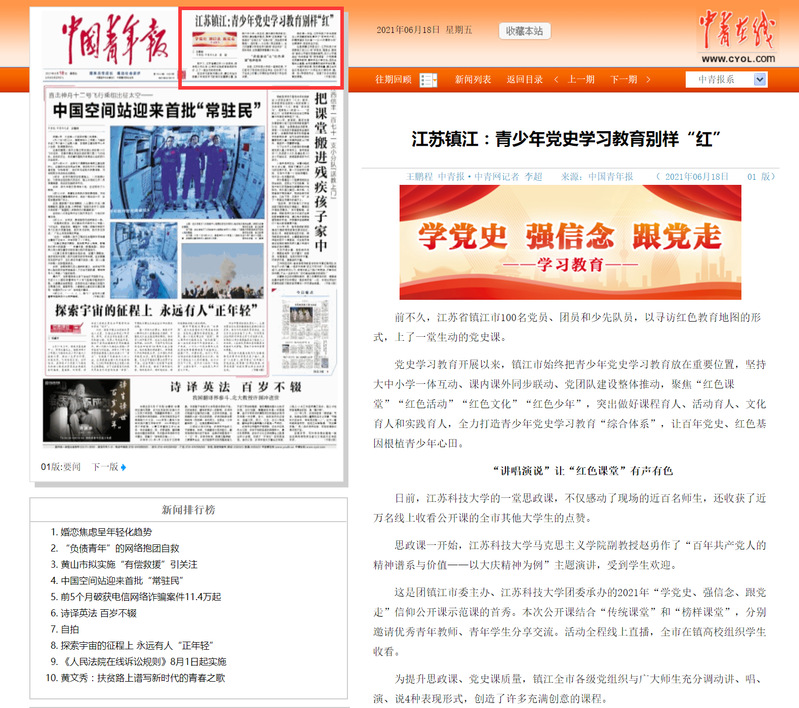Click the blue arrow next to 下一版
This screenshot has height=708, width=799.
(124, 467)
